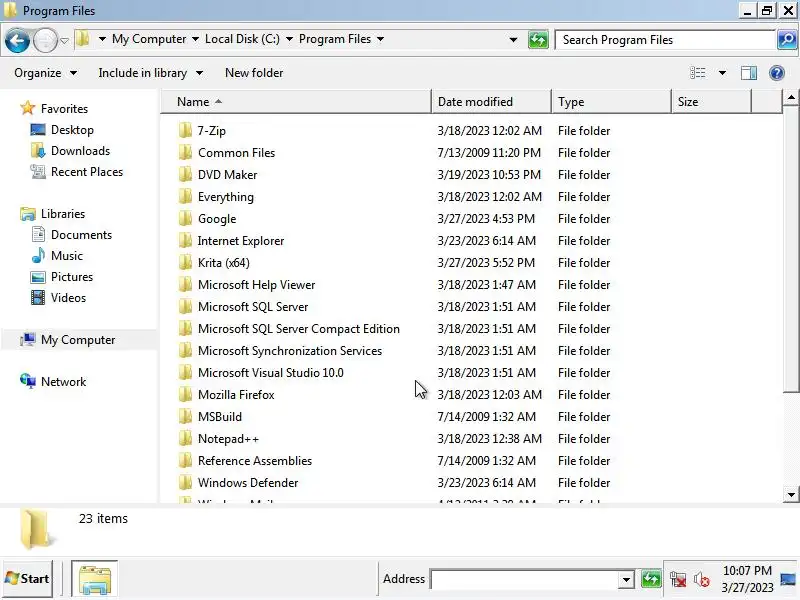The height and width of the screenshot is (600, 800).
Task: Click in the Search Program Files box
Action: point(665,40)
